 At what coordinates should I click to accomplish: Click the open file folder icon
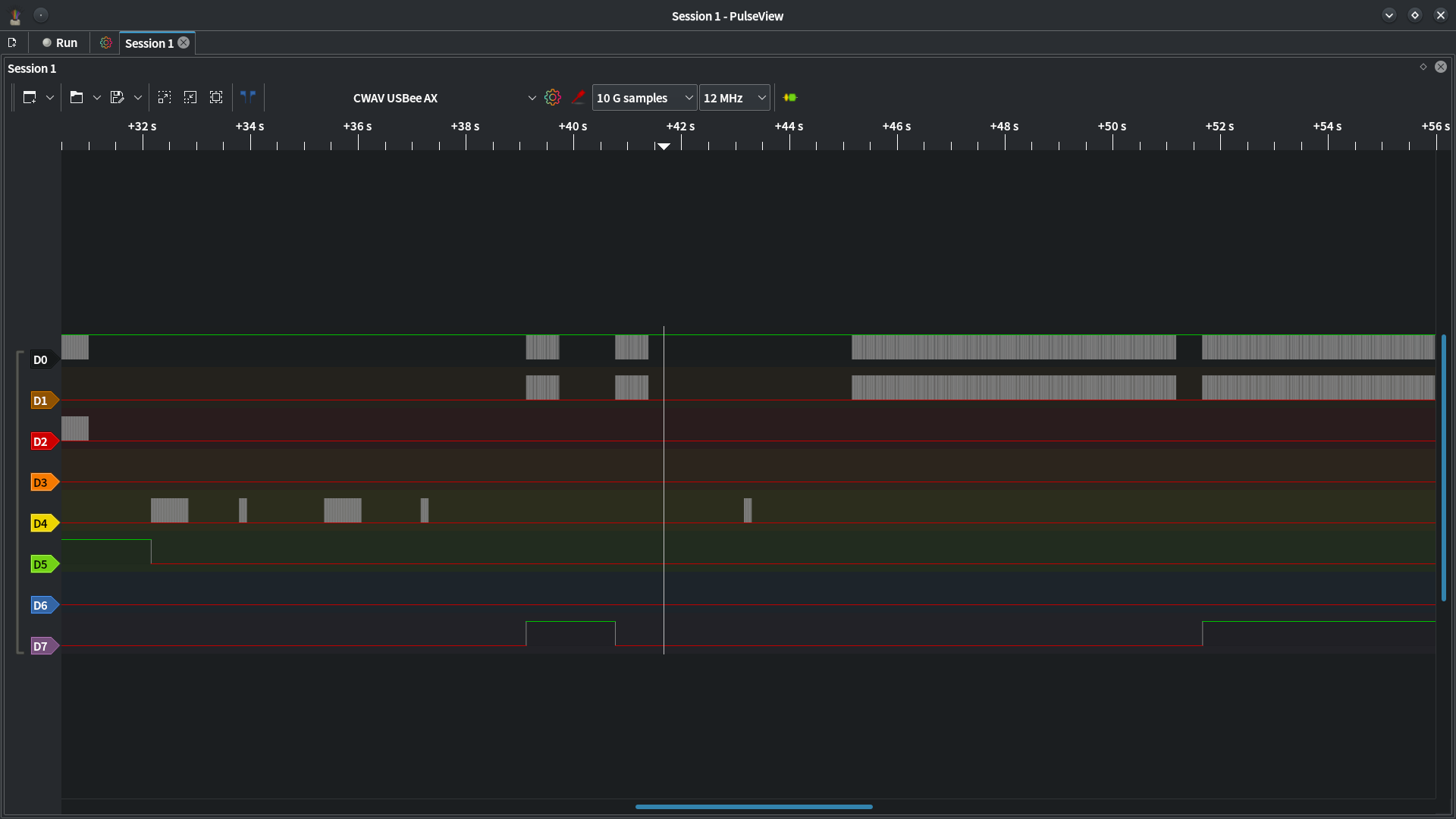[x=77, y=98]
